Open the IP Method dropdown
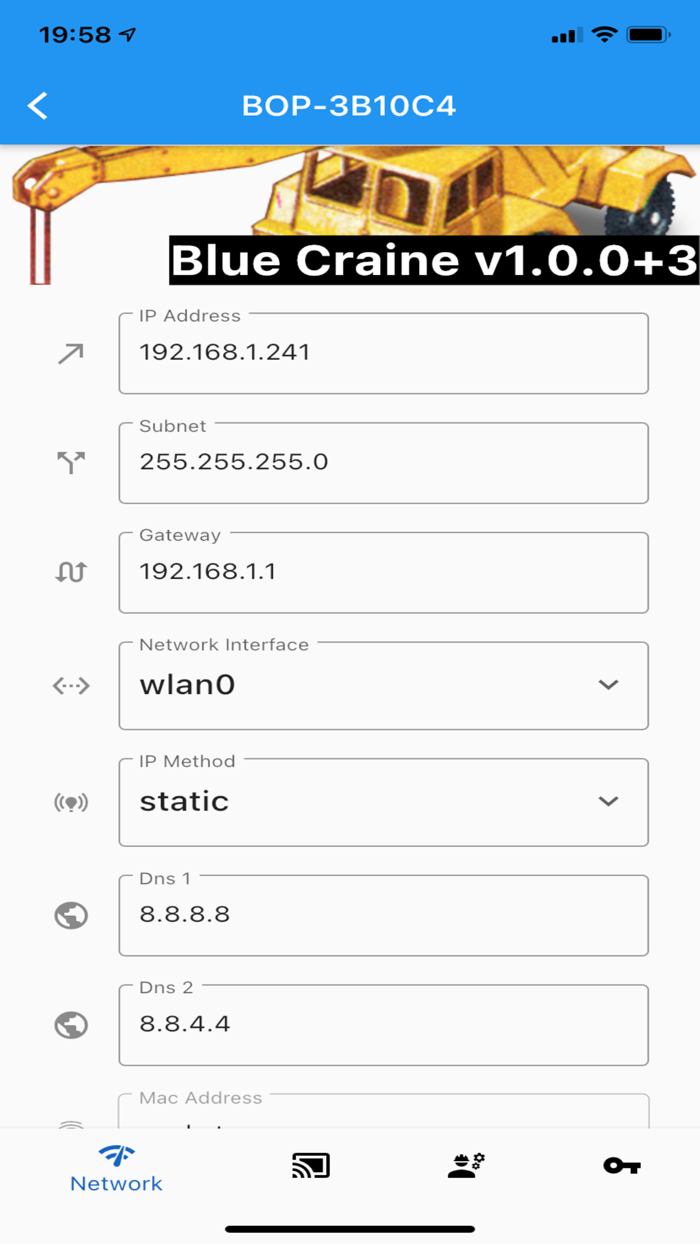Viewport: 700px width, 1244px height. click(607, 802)
